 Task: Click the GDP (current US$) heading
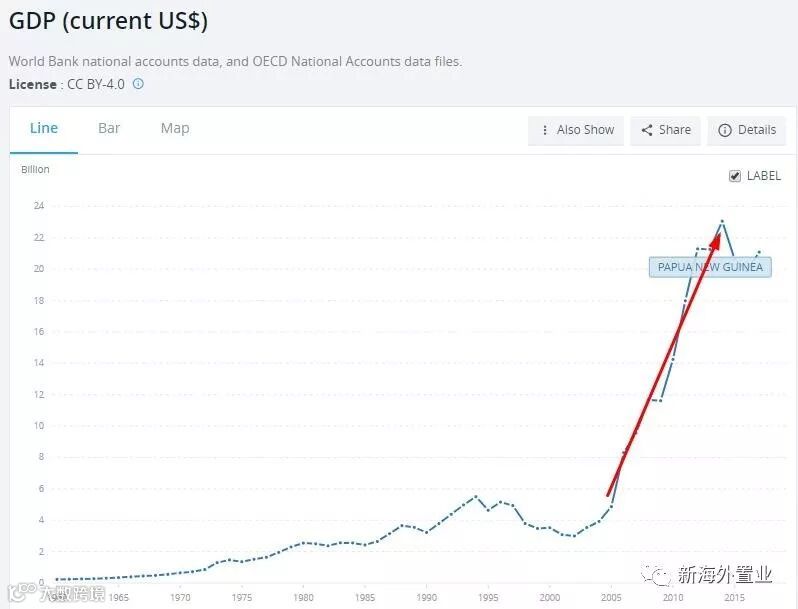pyautogui.click(x=108, y=21)
